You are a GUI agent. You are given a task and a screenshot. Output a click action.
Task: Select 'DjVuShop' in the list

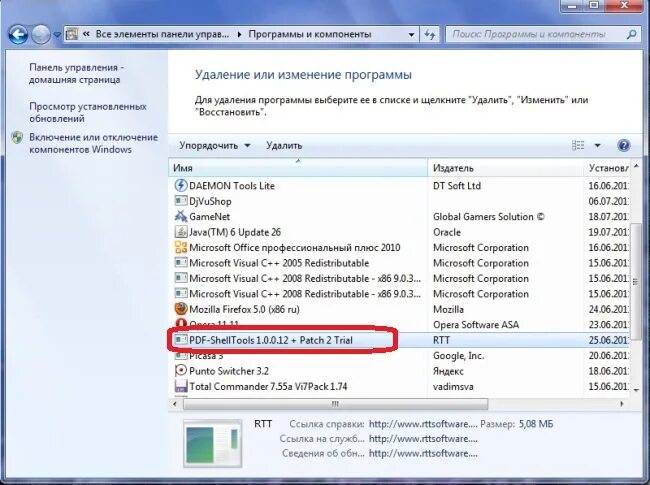click(210, 201)
